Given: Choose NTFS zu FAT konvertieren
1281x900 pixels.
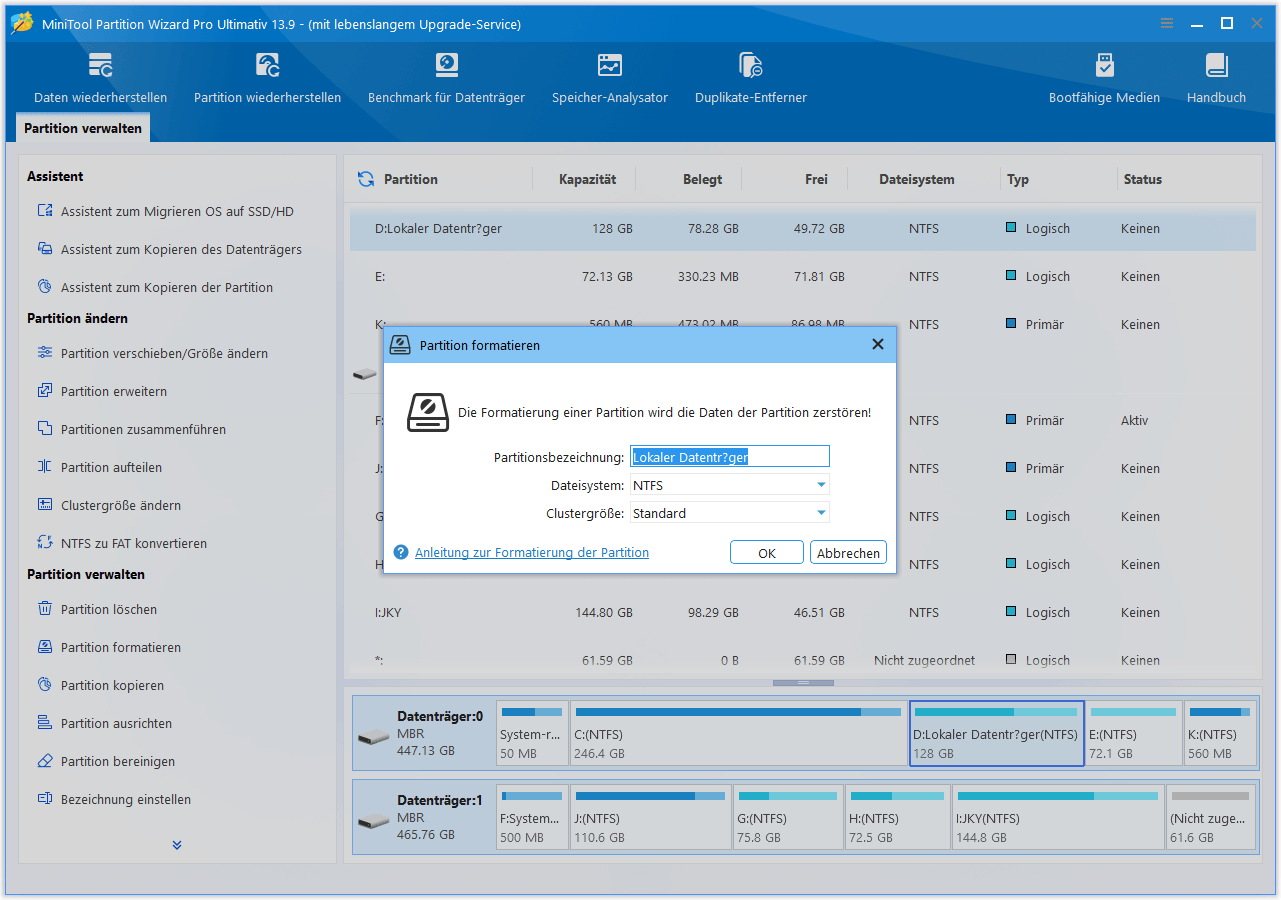Looking at the screenshot, I should (x=134, y=544).
